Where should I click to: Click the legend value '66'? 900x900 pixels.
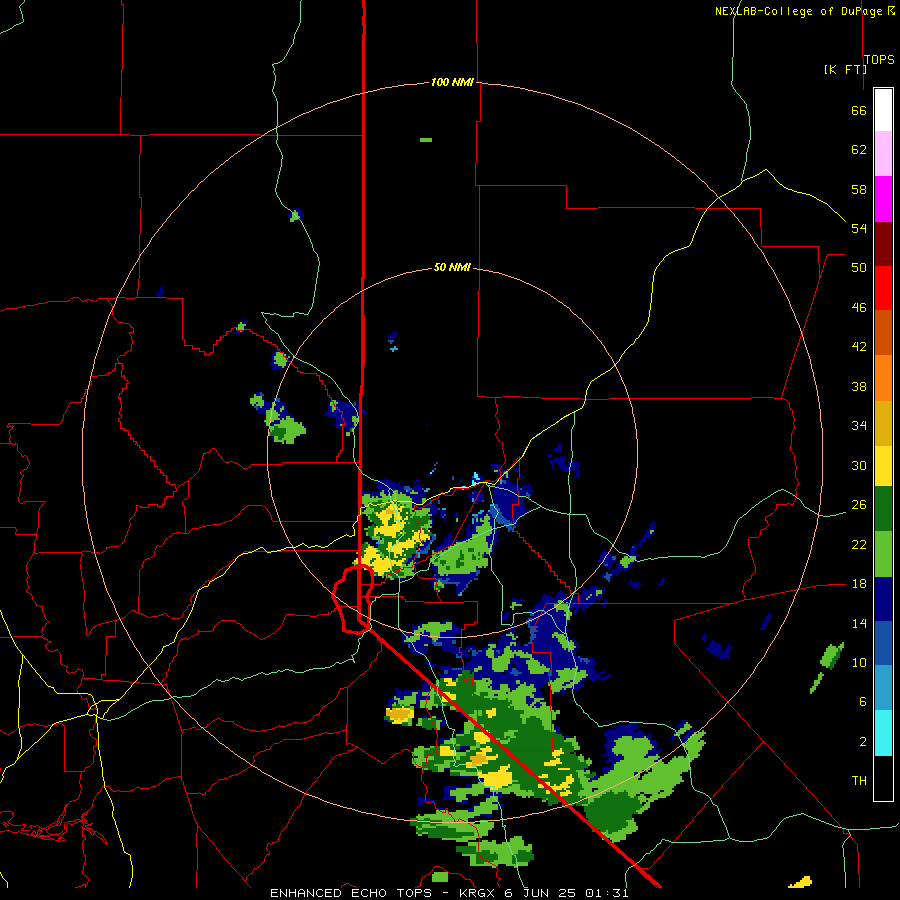pos(859,111)
